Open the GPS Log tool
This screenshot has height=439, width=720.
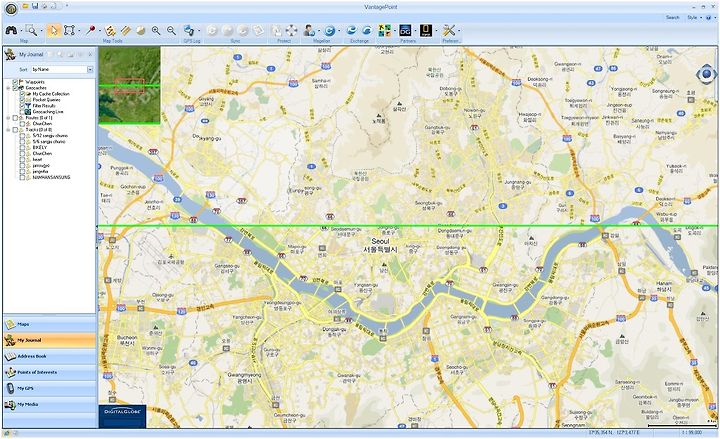[x=189, y=30]
